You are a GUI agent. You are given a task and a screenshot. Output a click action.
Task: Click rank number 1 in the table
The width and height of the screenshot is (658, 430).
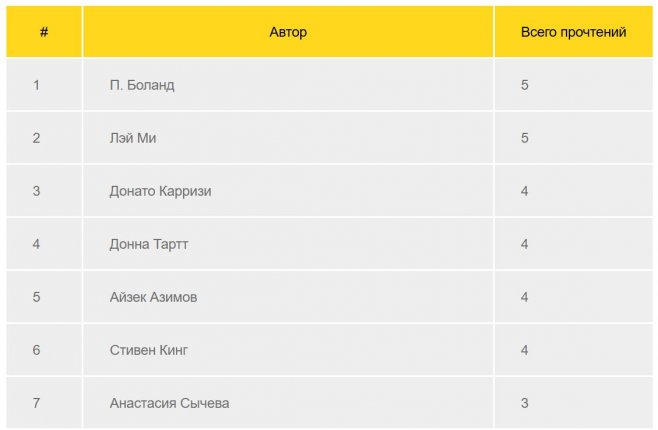36,85
